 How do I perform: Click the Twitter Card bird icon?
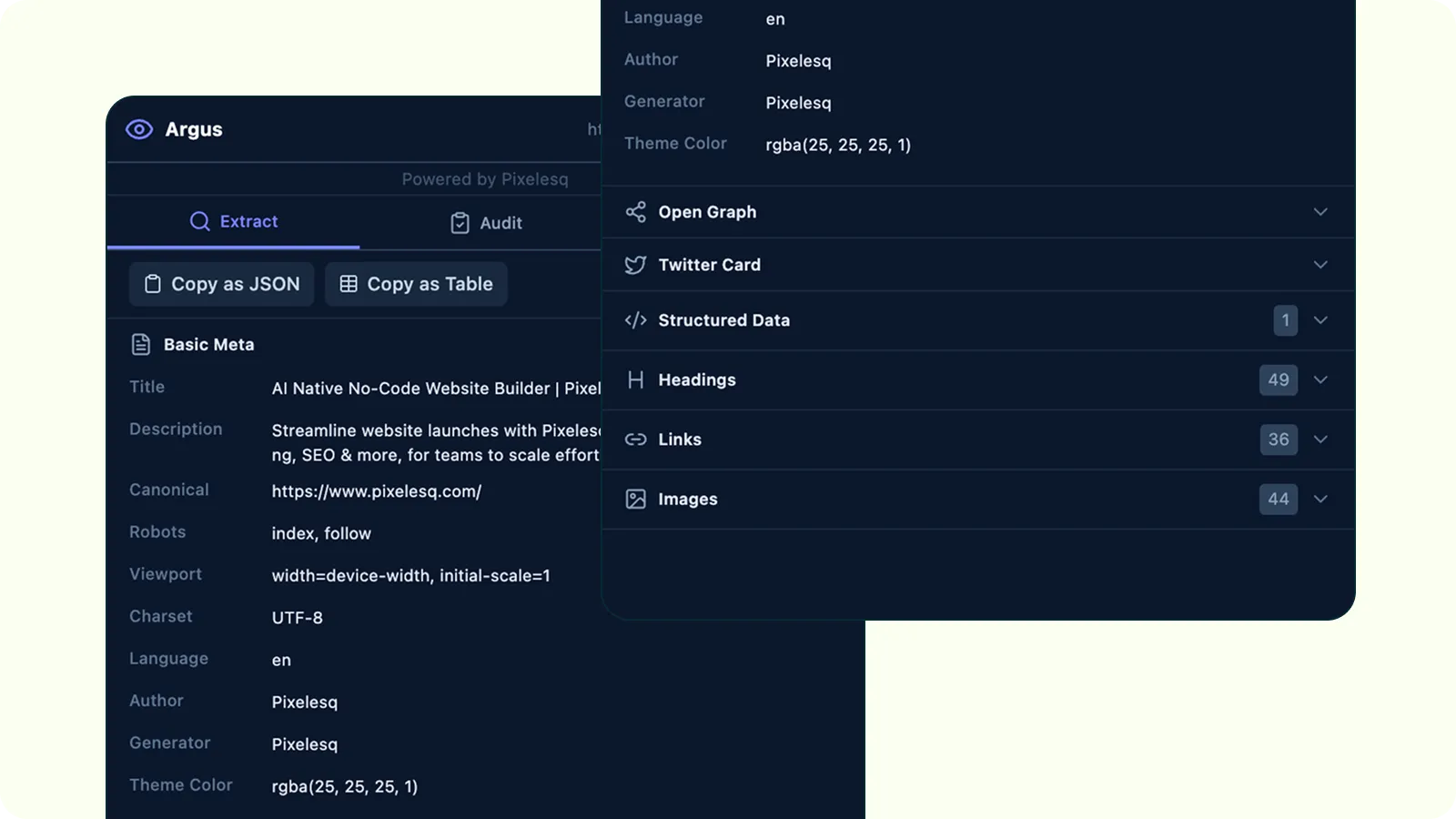click(635, 265)
